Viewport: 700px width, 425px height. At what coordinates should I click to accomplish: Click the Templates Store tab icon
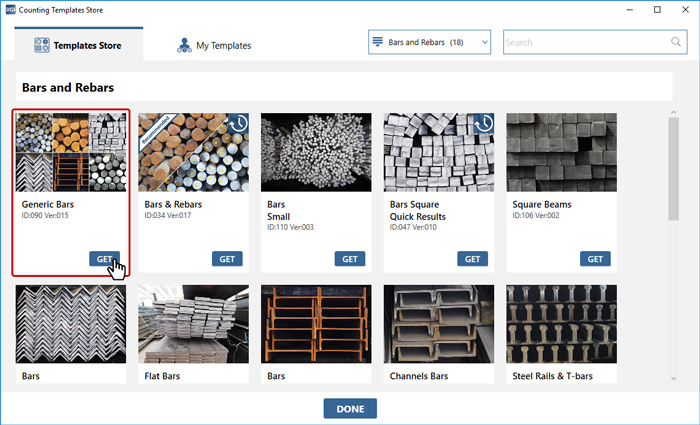tap(42, 45)
